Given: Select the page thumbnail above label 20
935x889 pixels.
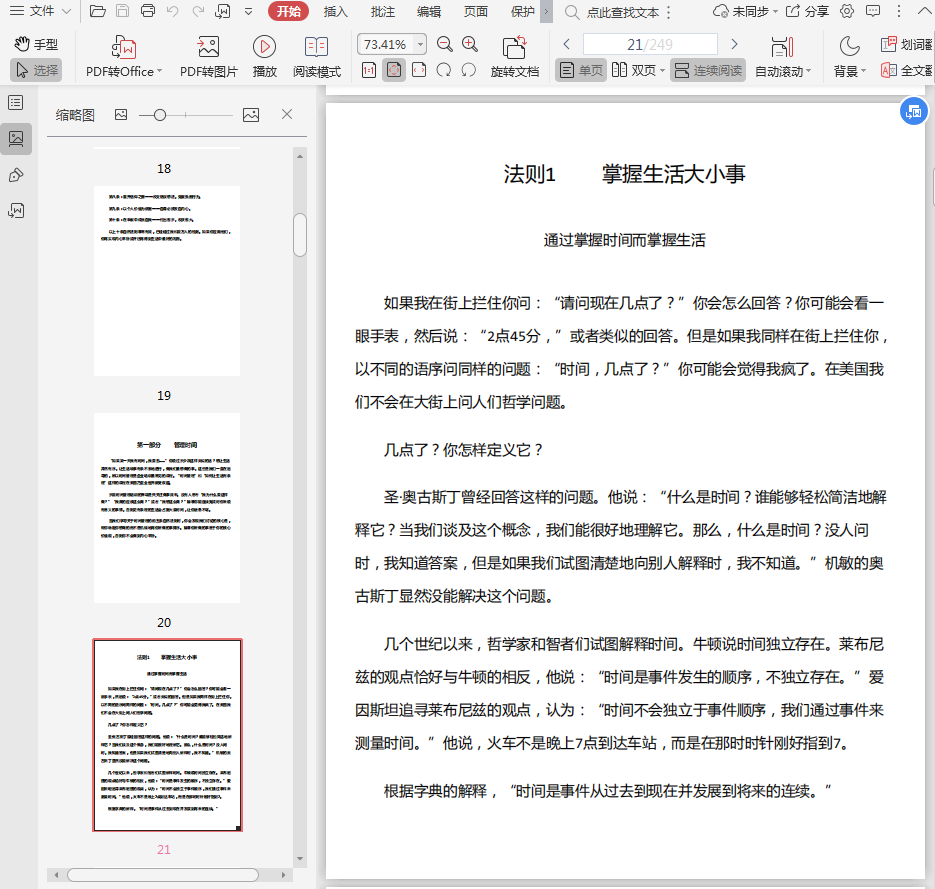Looking at the screenshot, I should click(x=167, y=508).
